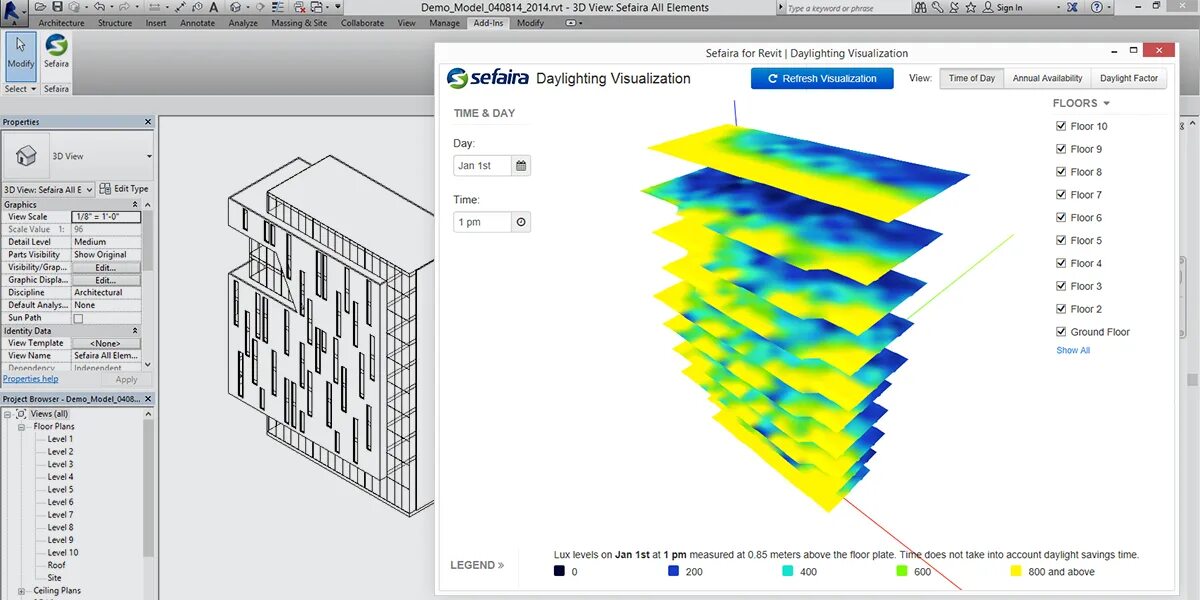Click Edit button for Visibility/Graphics
The height and width of the screenshot is (600, 1200).
pyautogui.click(x=106, y=268)
